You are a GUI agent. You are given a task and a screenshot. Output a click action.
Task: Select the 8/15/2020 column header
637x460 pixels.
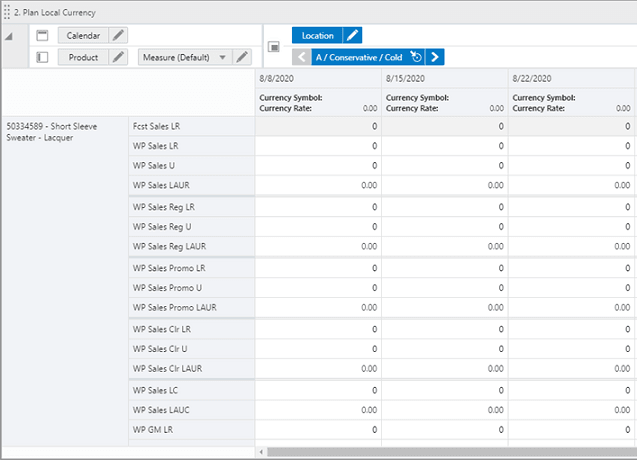(x=445, y=78)
